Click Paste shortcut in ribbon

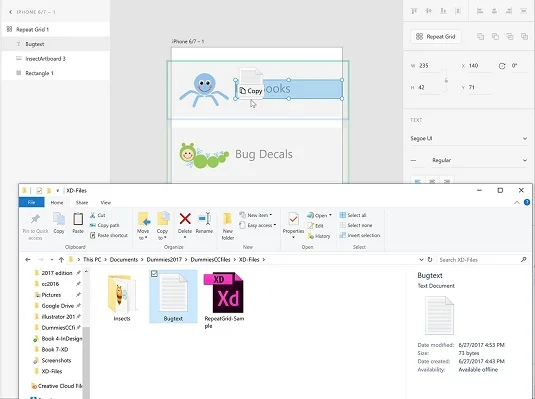tap(109, 236)
